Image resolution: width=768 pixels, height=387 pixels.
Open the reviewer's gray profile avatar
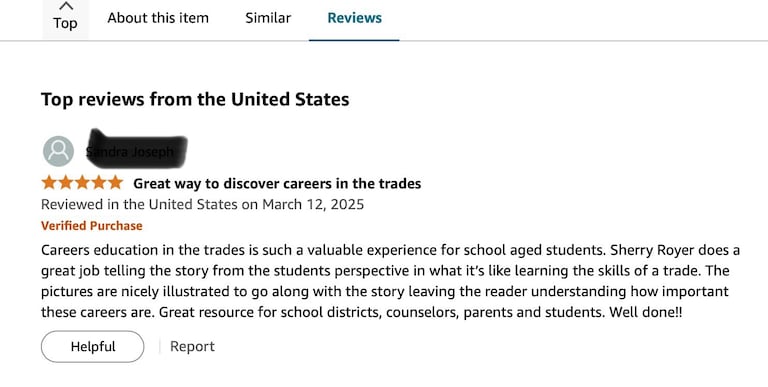click(58, 151)
